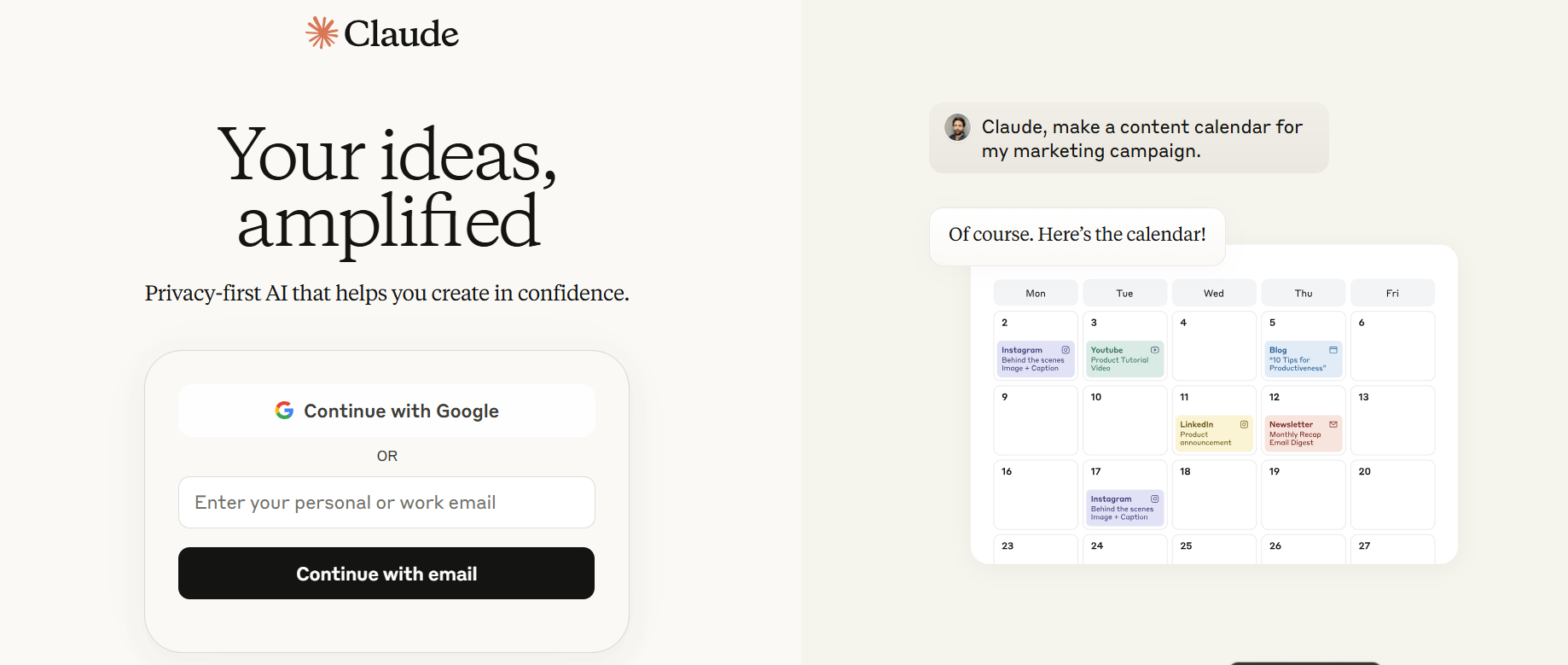
Task: Click the "Here's the calendar!" reply bubble
Action: [x=1077, y=235]
